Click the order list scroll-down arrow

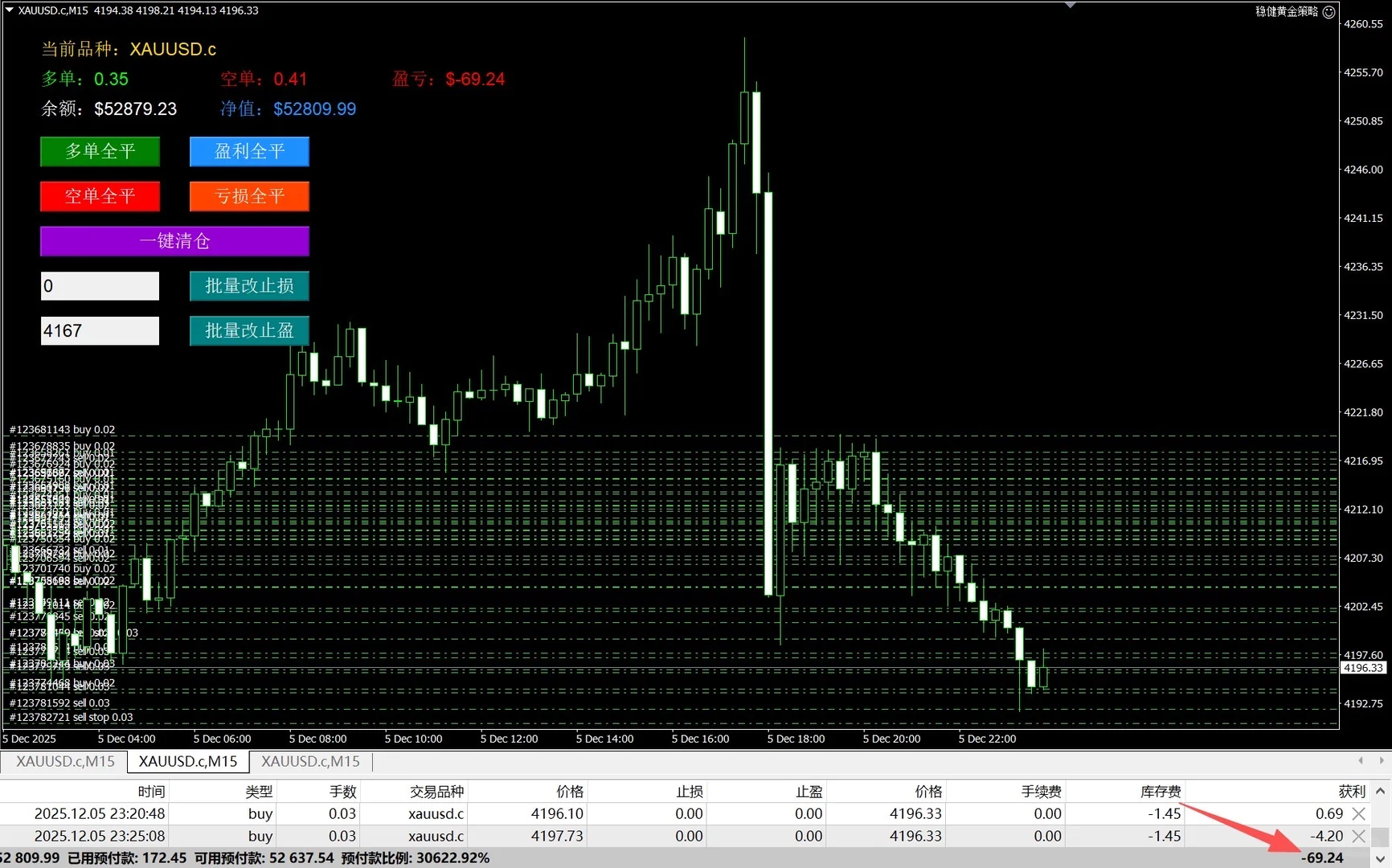coord(1380,859)
